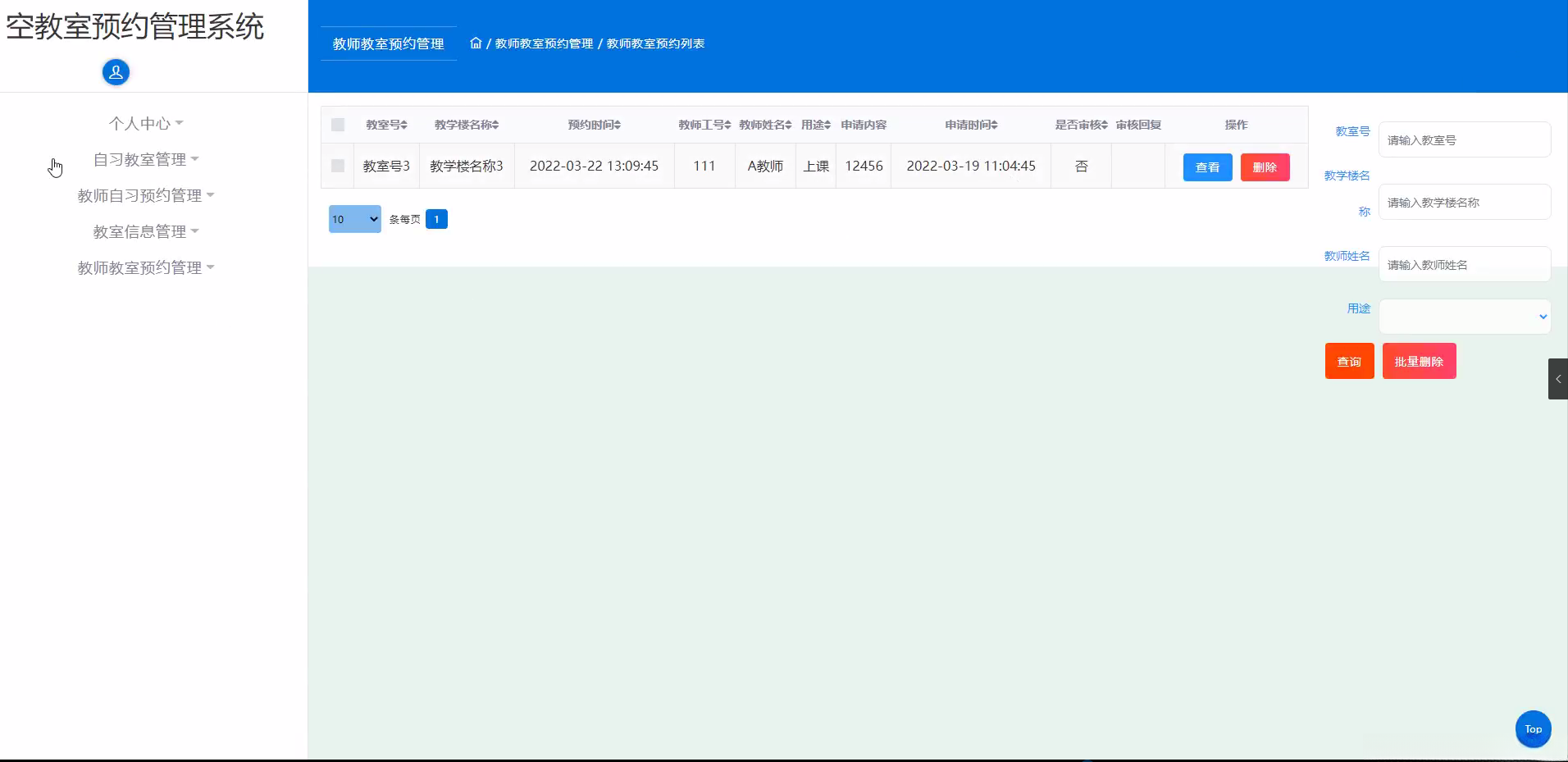The height and width of the screenshot is (762, 1568).
Task: Tick the select-all checkbox in table header
Action: 338,125
